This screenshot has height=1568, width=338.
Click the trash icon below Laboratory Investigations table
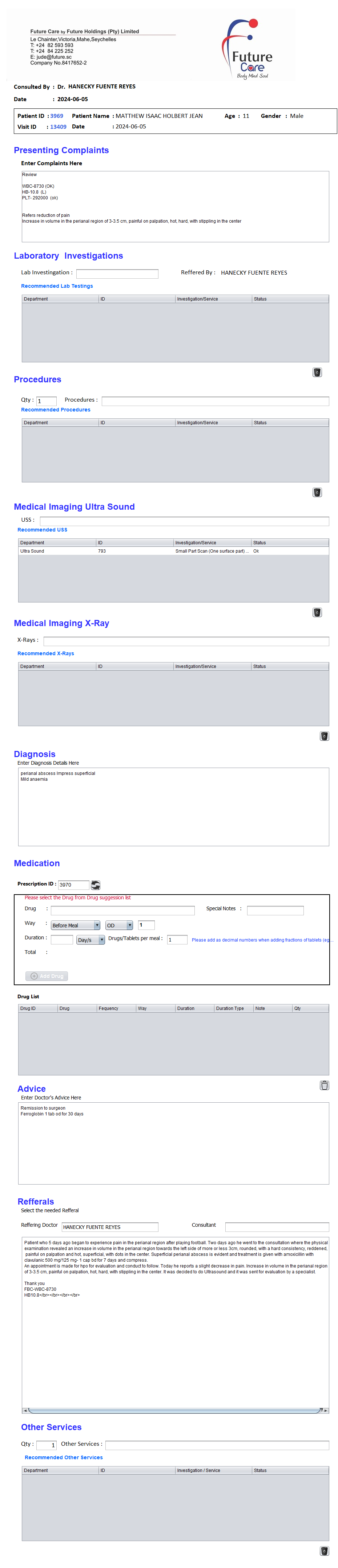(317, 372)
